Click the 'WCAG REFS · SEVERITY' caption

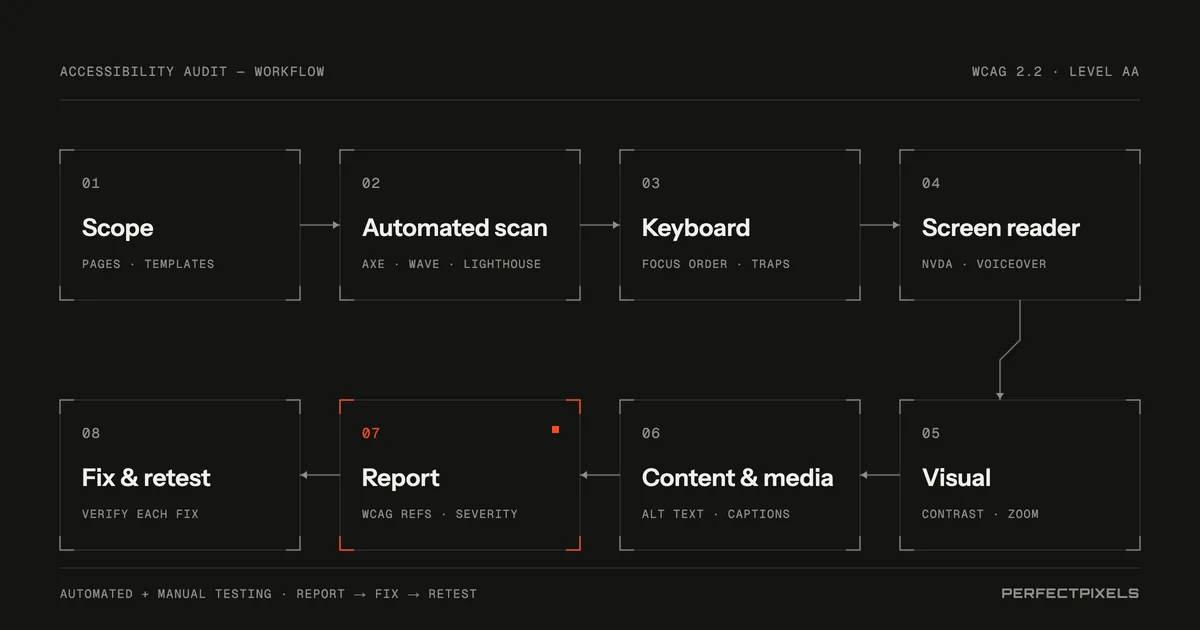440,514
